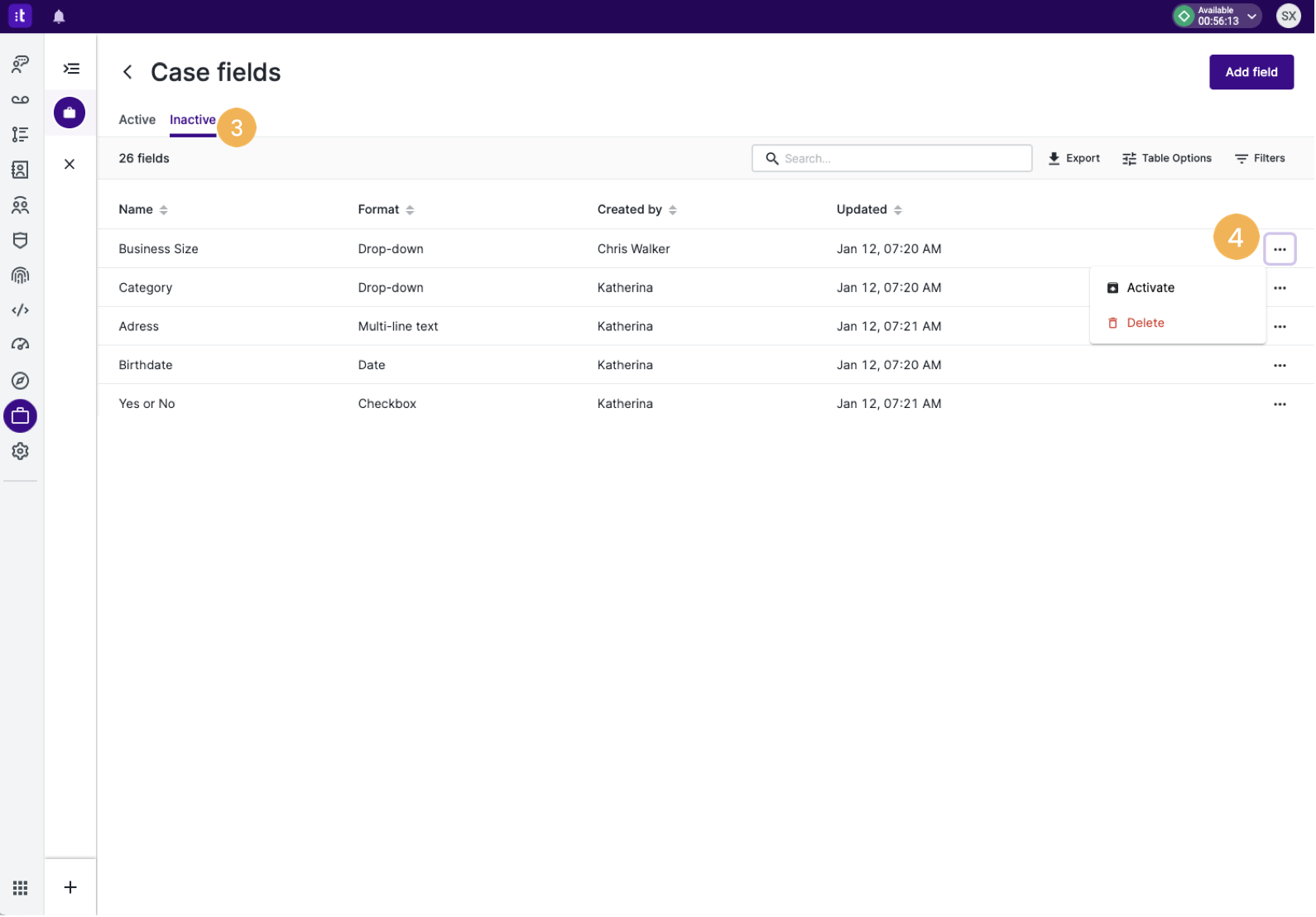Open more options for Yes or No row
The width and height of the screenshot is (1316, 917).
pos(1280,404)
